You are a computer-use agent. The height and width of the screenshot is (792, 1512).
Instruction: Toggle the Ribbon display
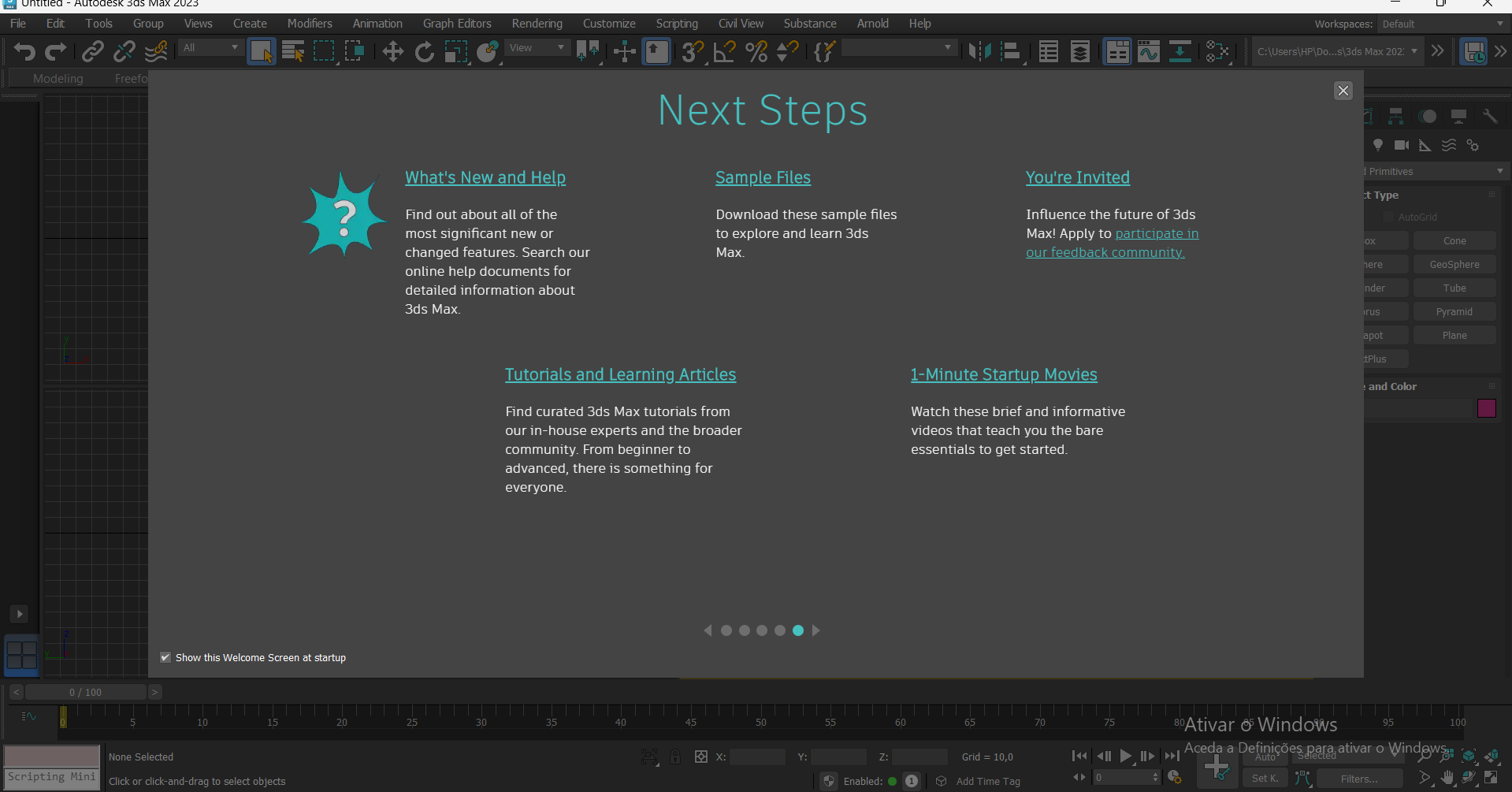1117,52
